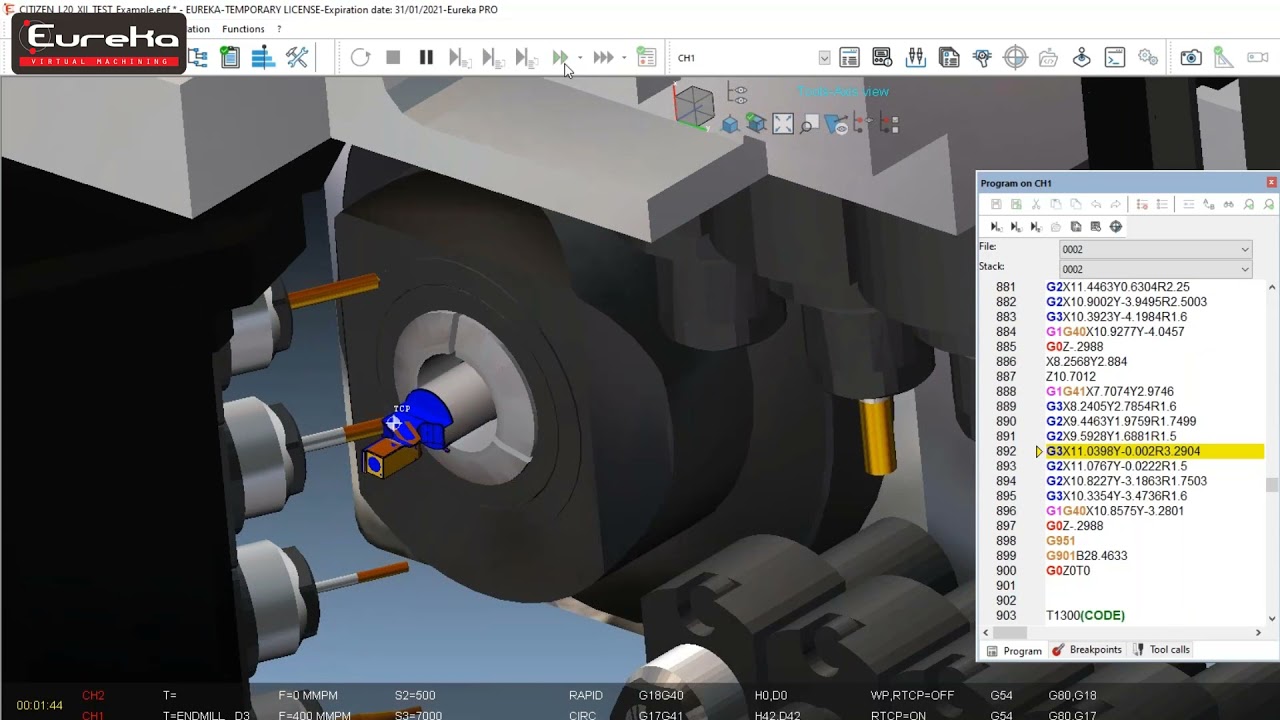This screenshot has height=720, width=1280.
Task: Expand the File 0002 dropdown
Action: 1156,249
